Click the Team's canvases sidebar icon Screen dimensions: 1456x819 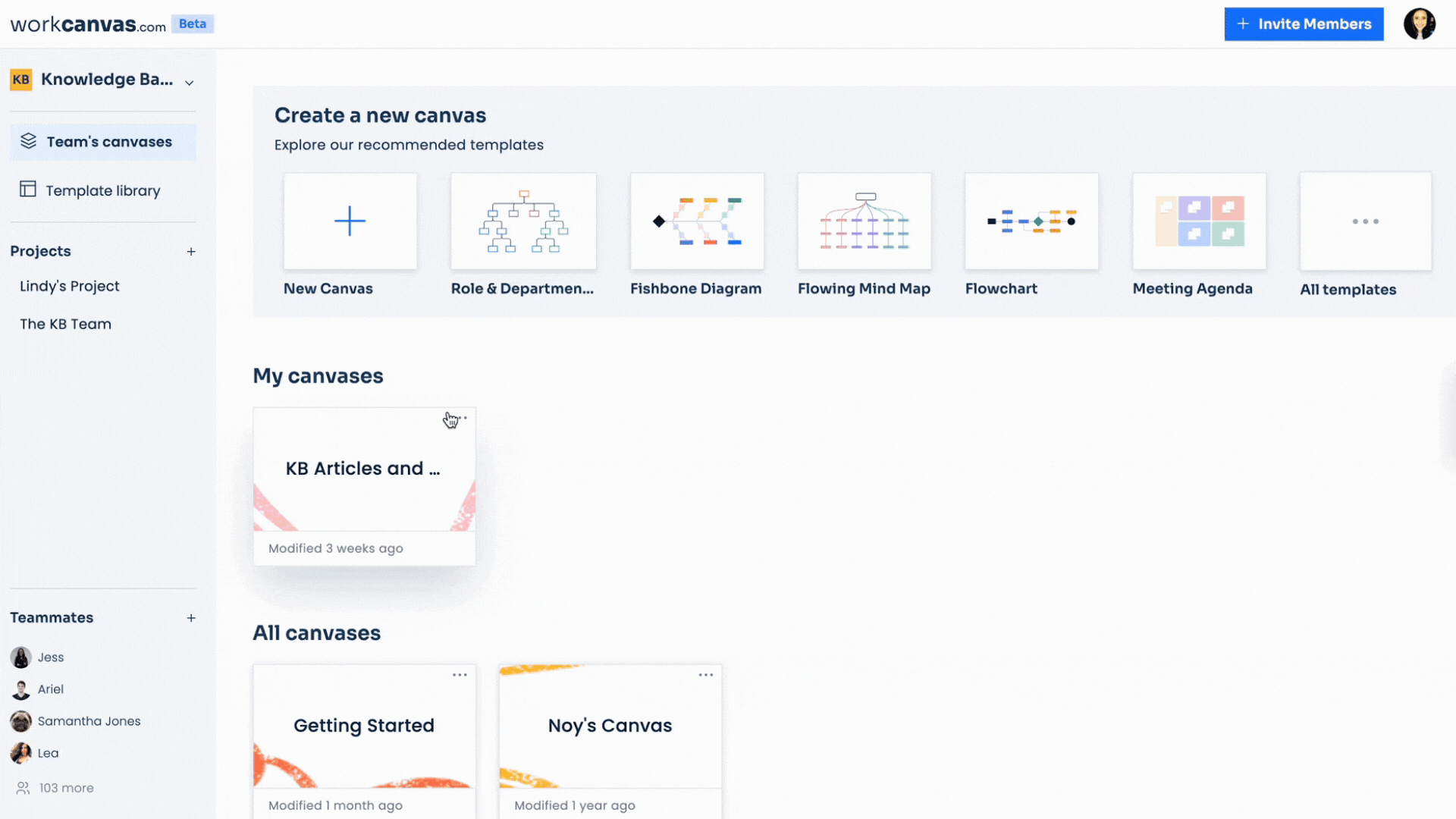click(x=29, y=141)
